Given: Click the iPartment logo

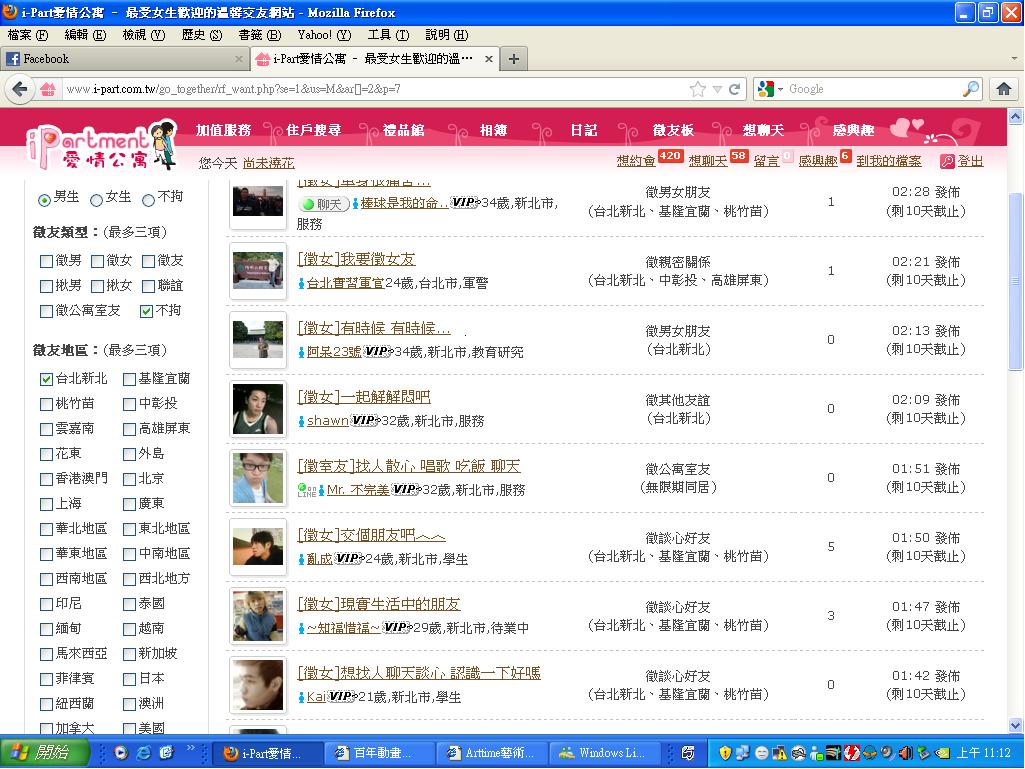Looking at the screenshot, I should point(100,145).
